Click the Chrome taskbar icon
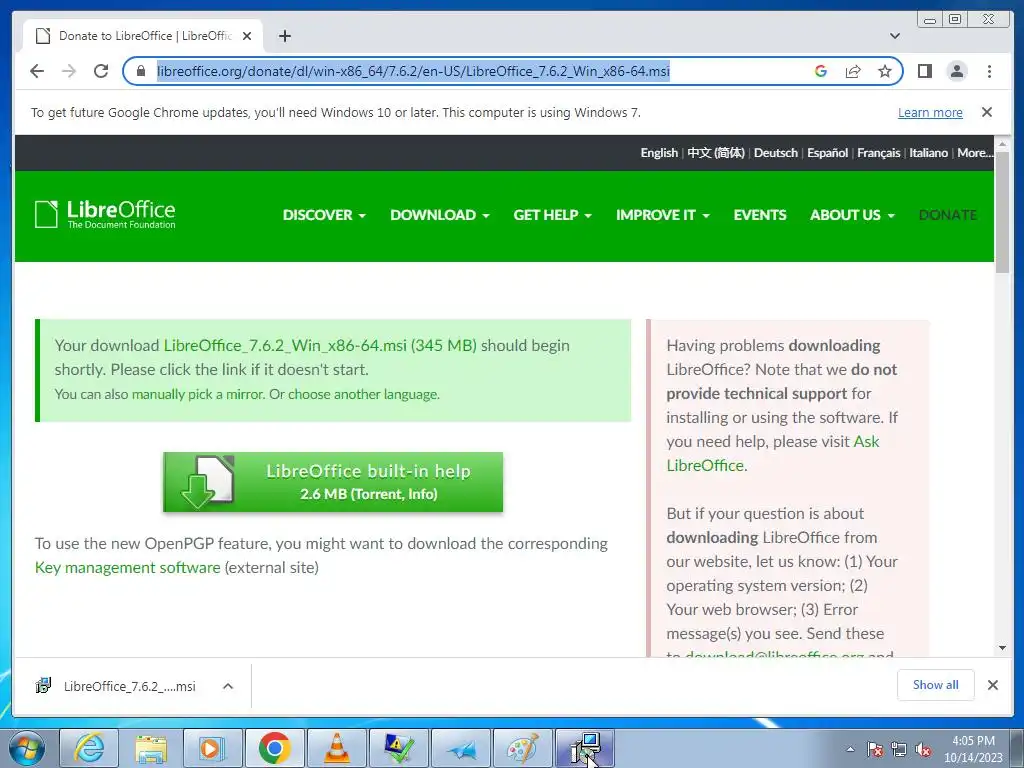The image size is (1024, 768). pos(274,748)
